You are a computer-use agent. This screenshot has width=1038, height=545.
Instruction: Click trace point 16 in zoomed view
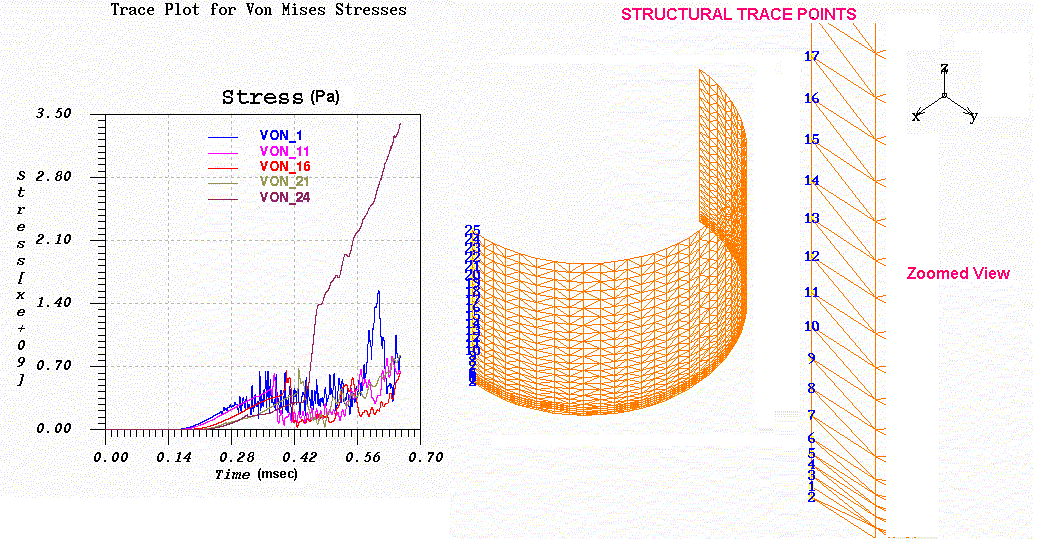point(812,99)
